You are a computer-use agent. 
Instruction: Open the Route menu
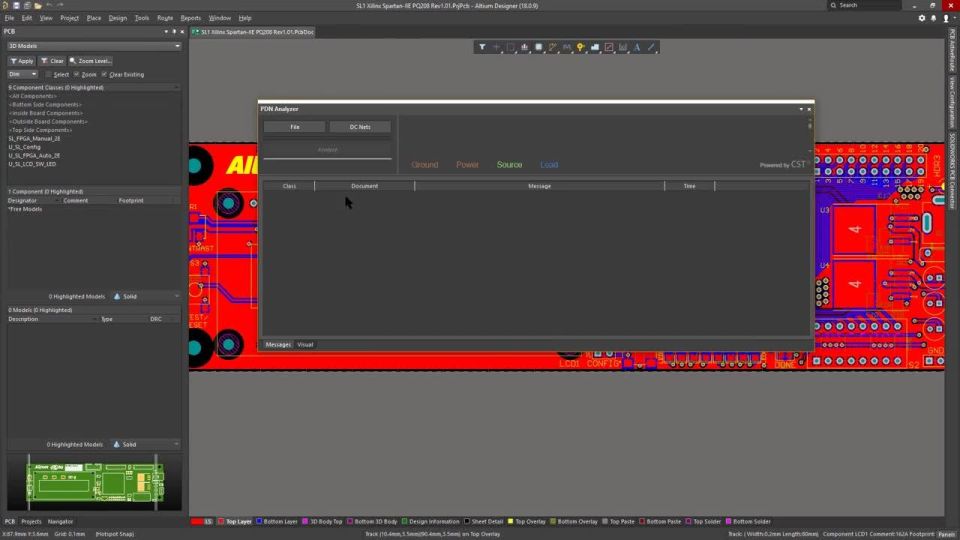165,18
